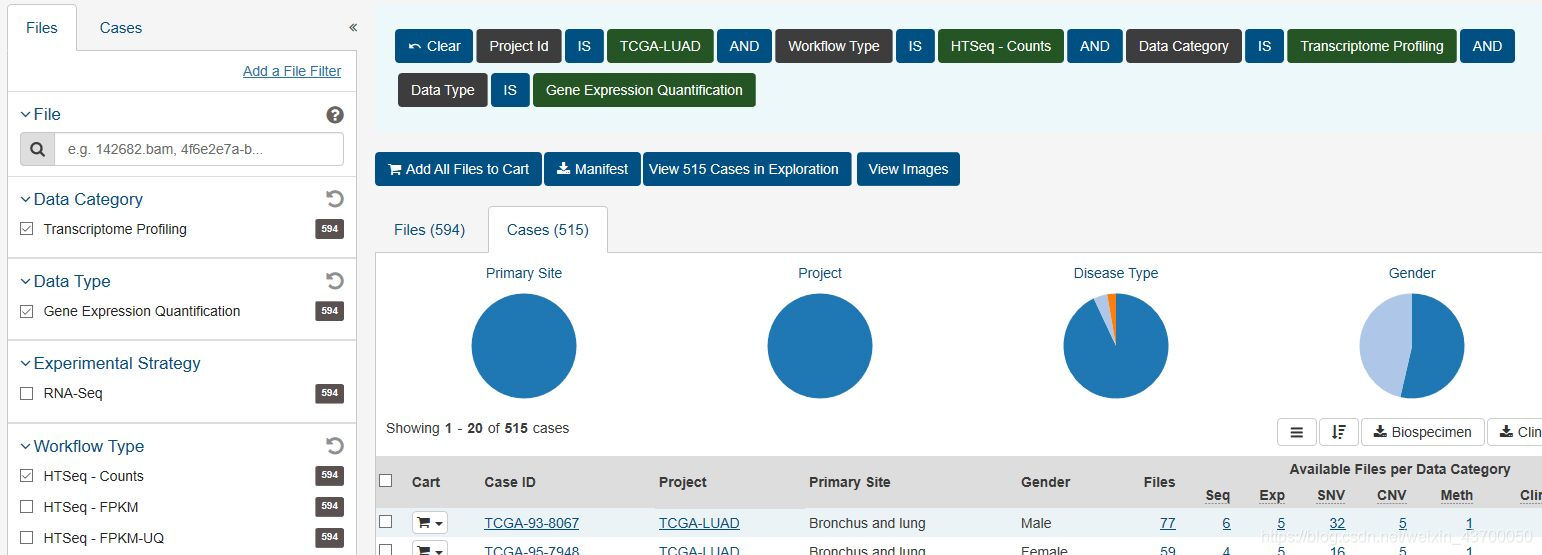Click the Project pie chart
Screen dimensions: 1542x555
coord(820,346)
